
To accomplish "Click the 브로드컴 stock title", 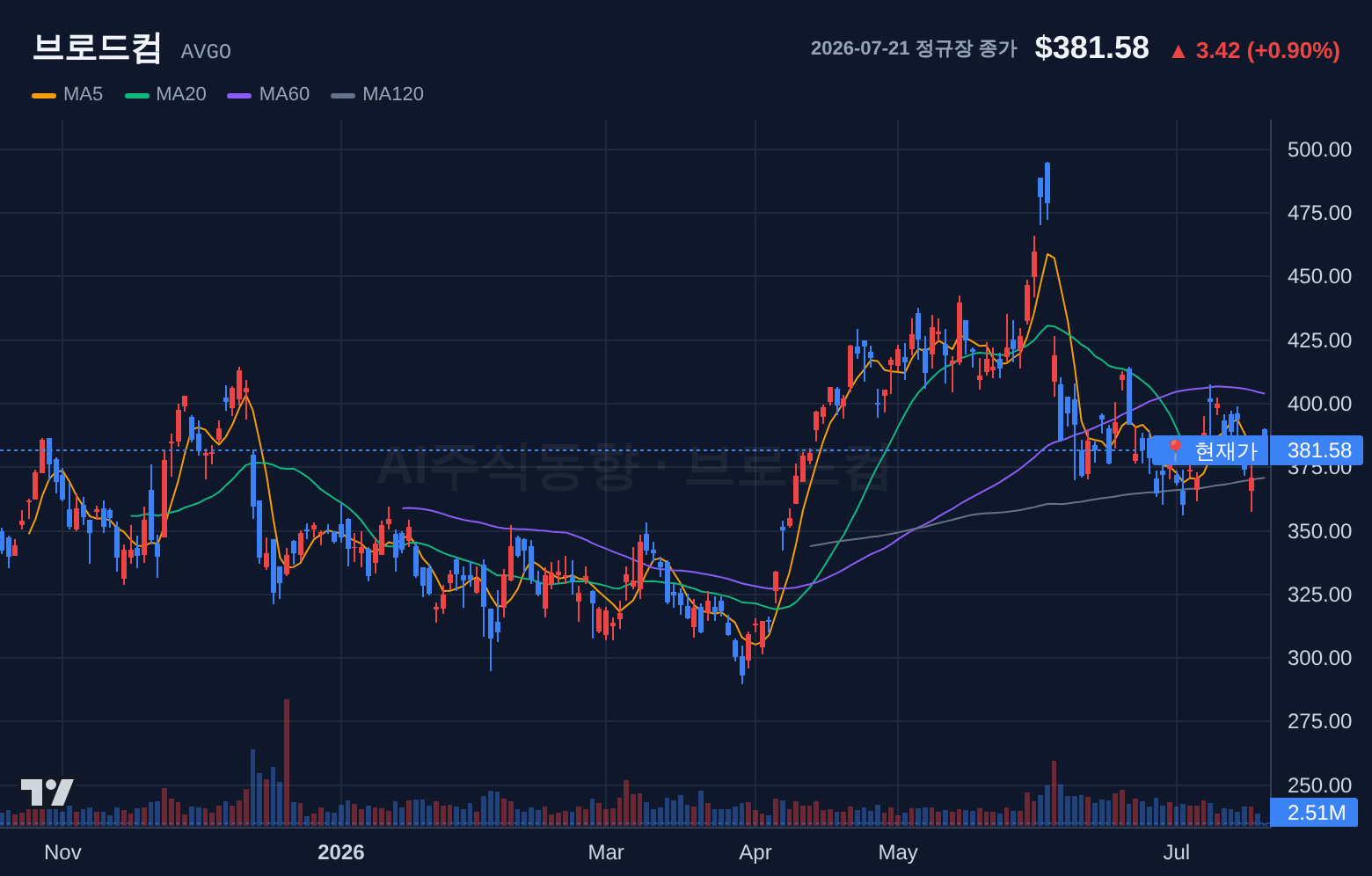I will click(x=97, y=47).
